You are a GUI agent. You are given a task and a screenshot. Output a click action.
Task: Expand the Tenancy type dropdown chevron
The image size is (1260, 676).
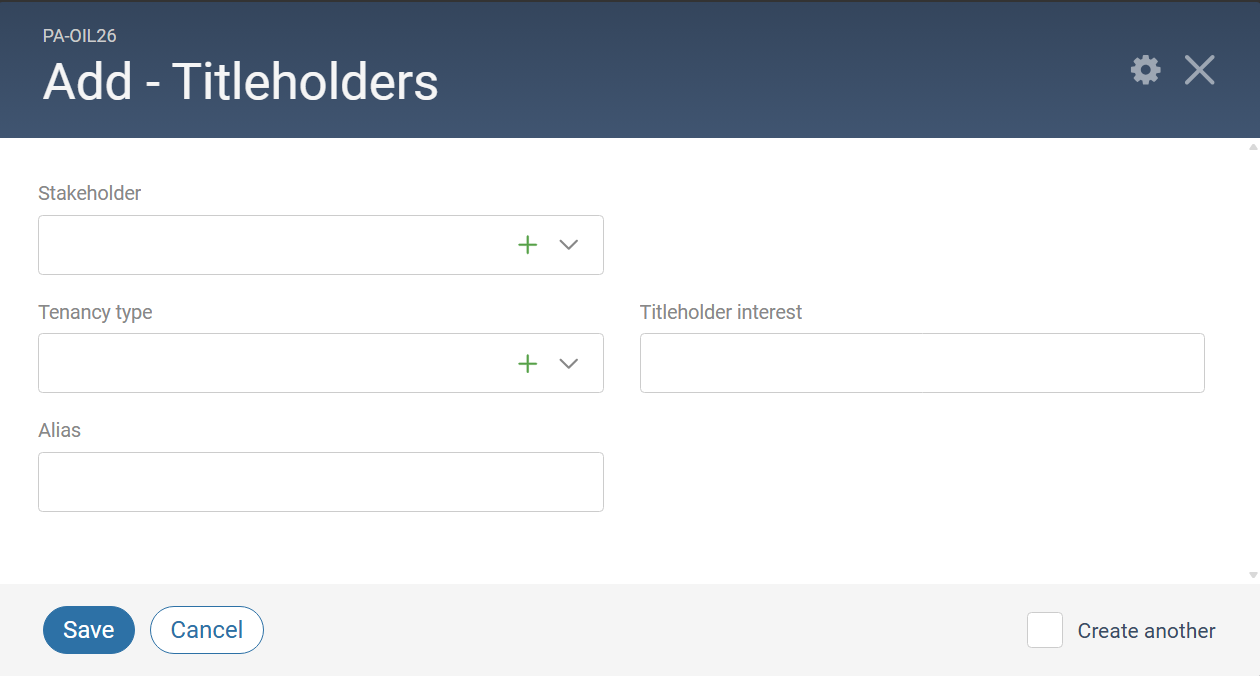tap(569, 363)
